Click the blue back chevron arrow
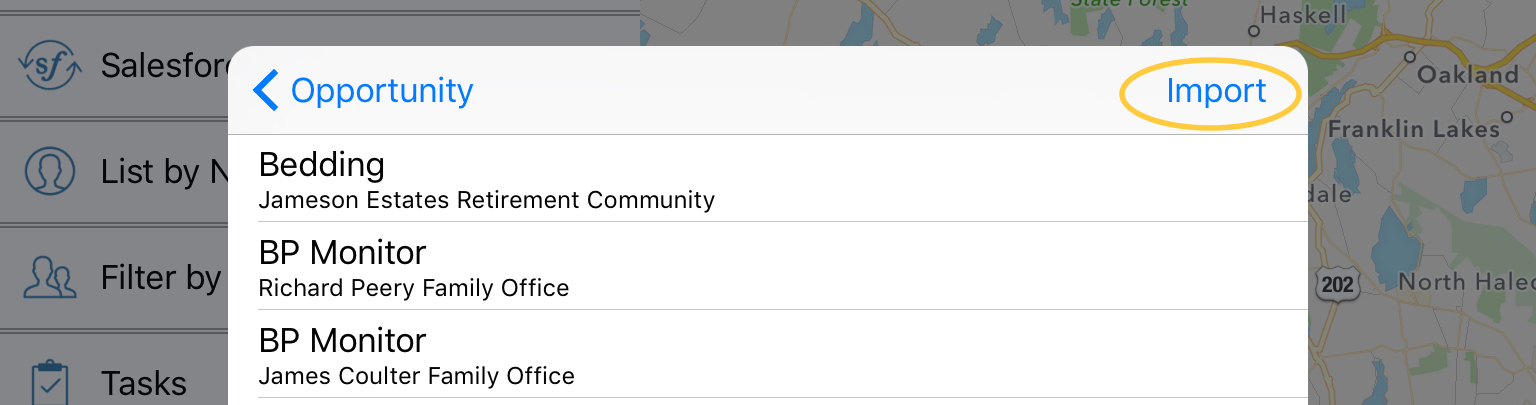This screenshot has height=405, width=1536. [265, 90]
